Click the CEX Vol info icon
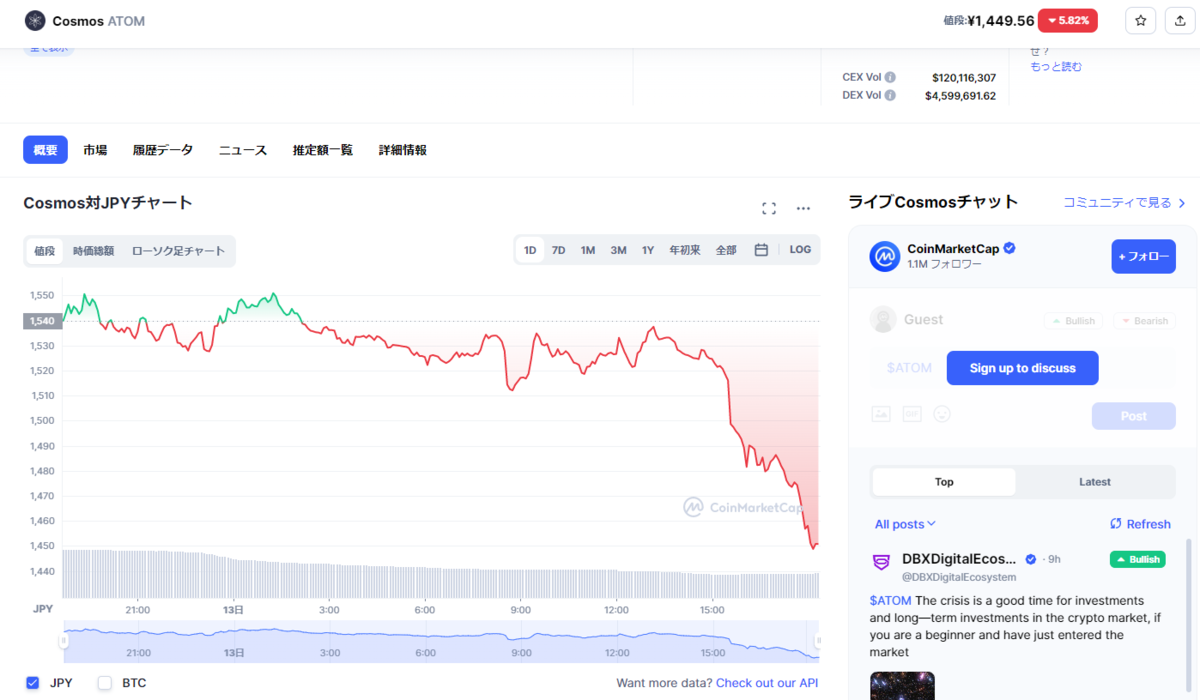 click(890, 77)
